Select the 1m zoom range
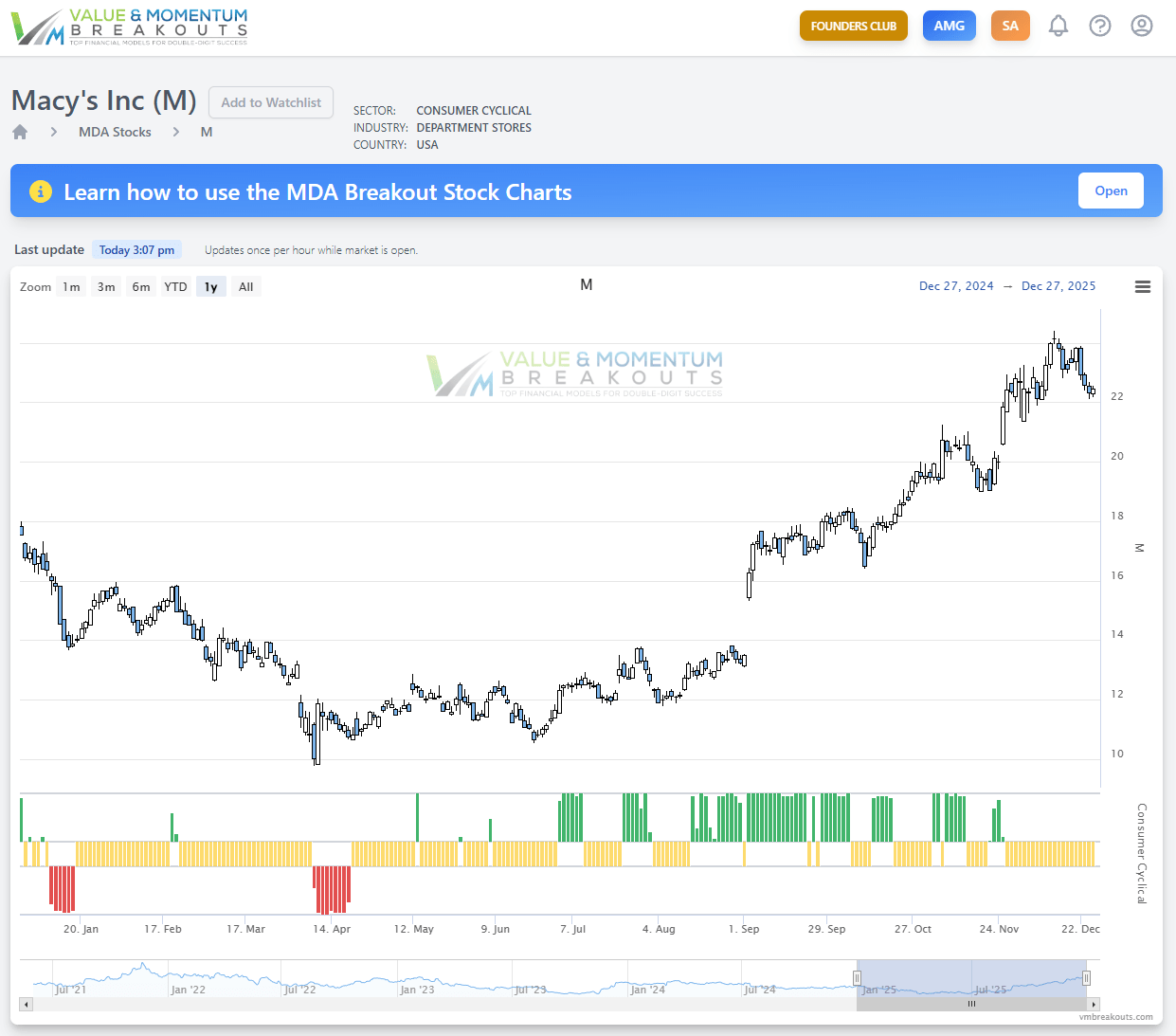Viewport: 1176px width, 1036px height. pyautogui.click(x=71, y=287)
